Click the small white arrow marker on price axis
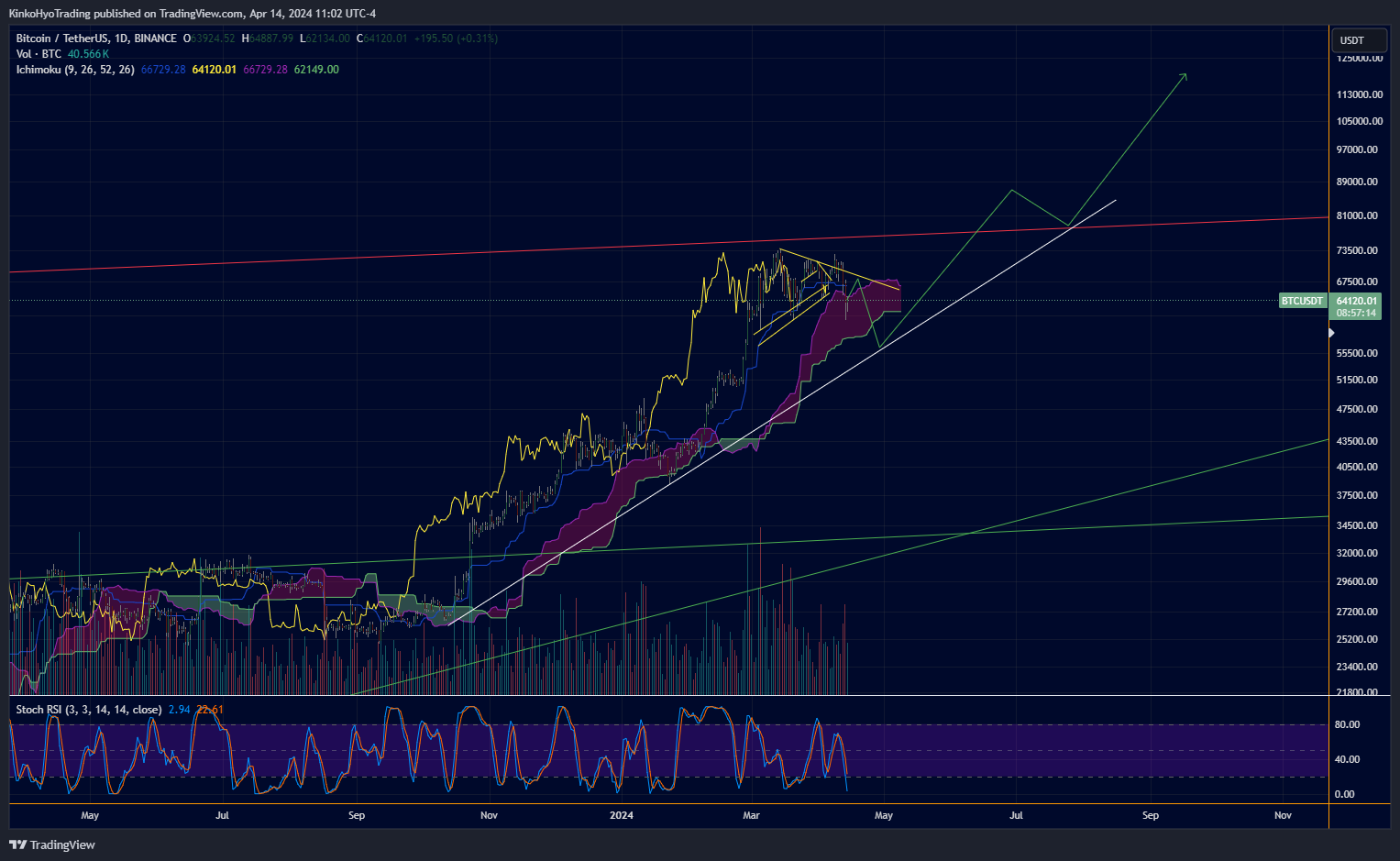Viewport: 1400px width, 861px height. (1332, 333)
